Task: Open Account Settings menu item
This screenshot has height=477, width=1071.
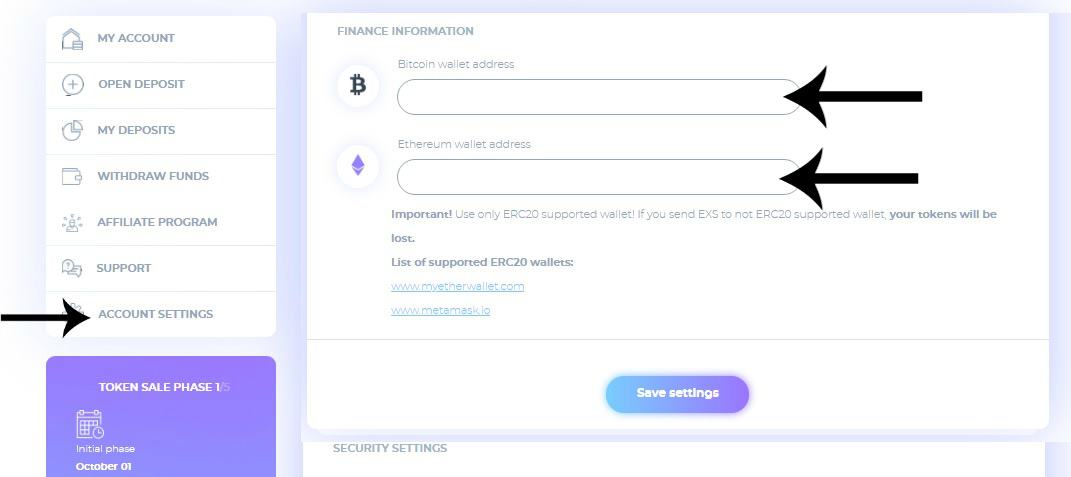Action: click(161, 314)
